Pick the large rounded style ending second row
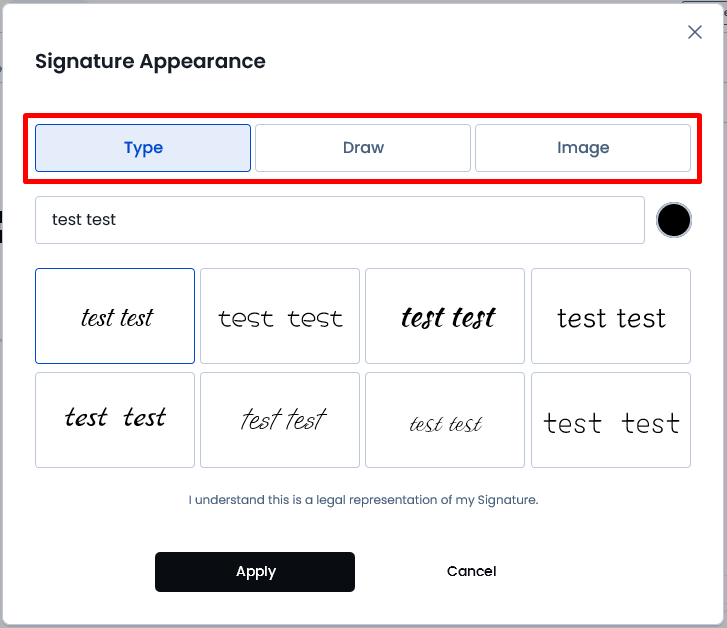This screenshot has height=628, width=727. [611, 420]
